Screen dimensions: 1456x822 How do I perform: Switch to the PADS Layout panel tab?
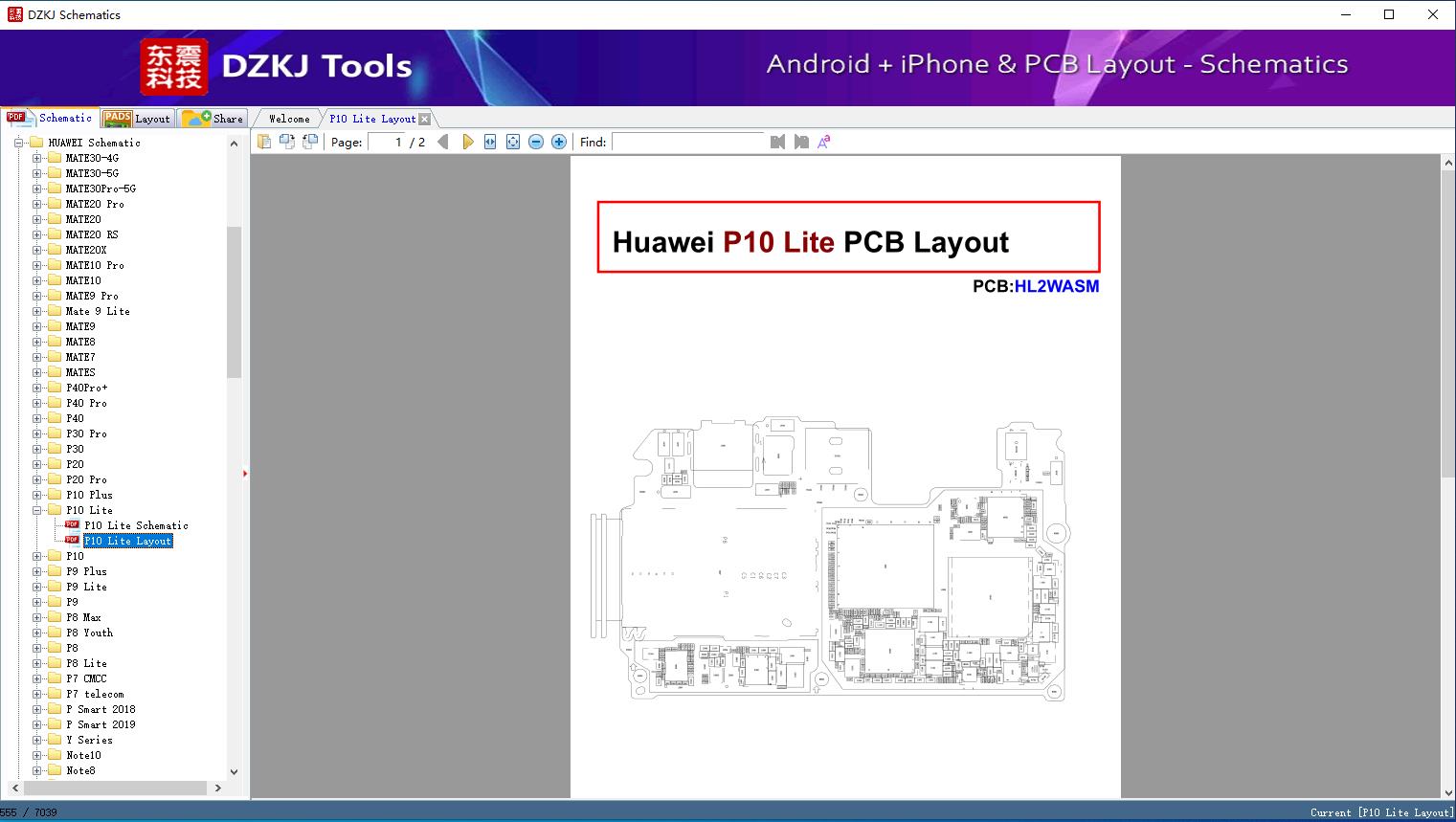click(x=137, y=119)
